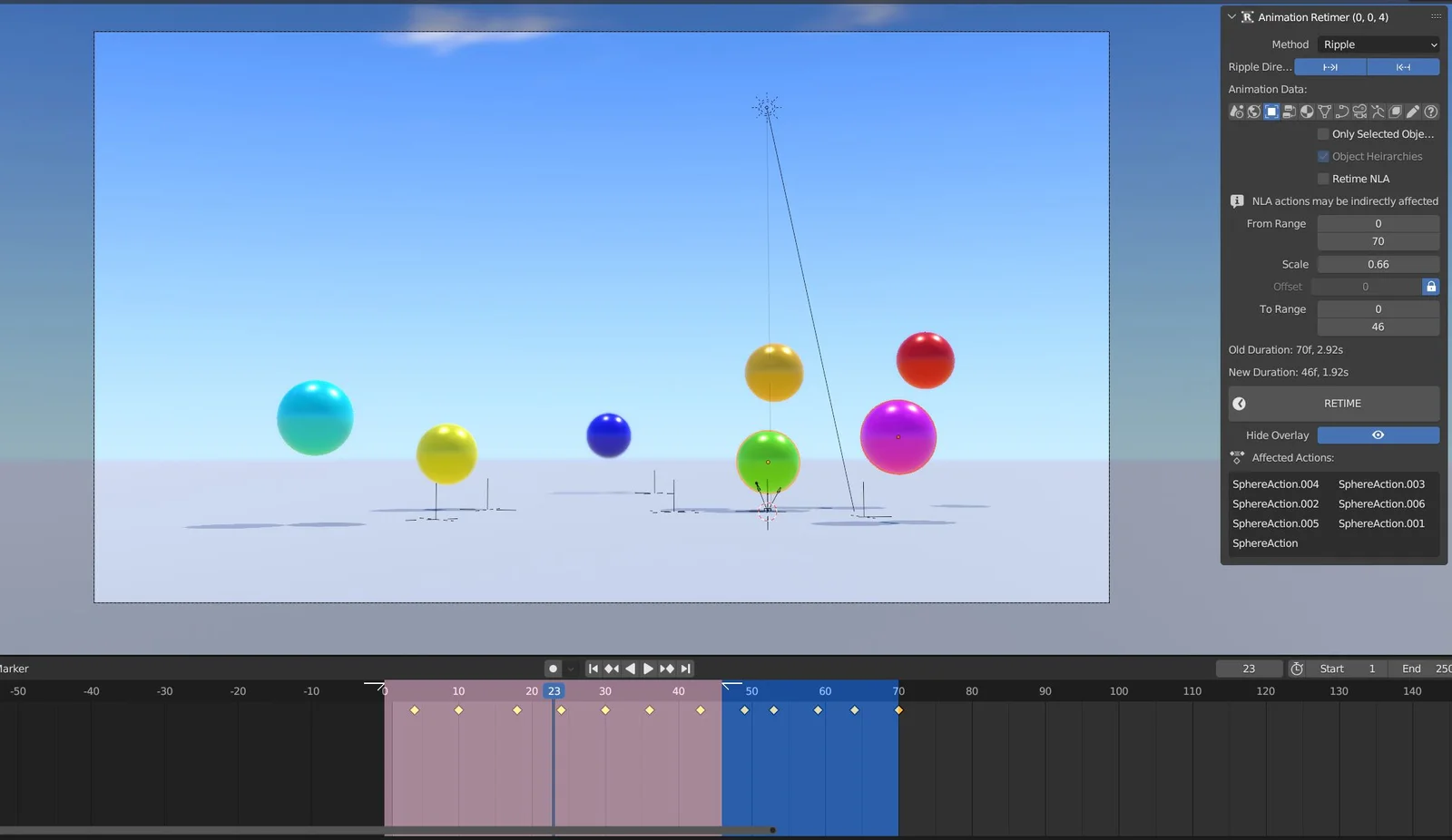Image resolution: width=1452 pixels, height=840 pixels.
Task: Open the Method dropdown showing Ripple
Action: click(1377, 44)
